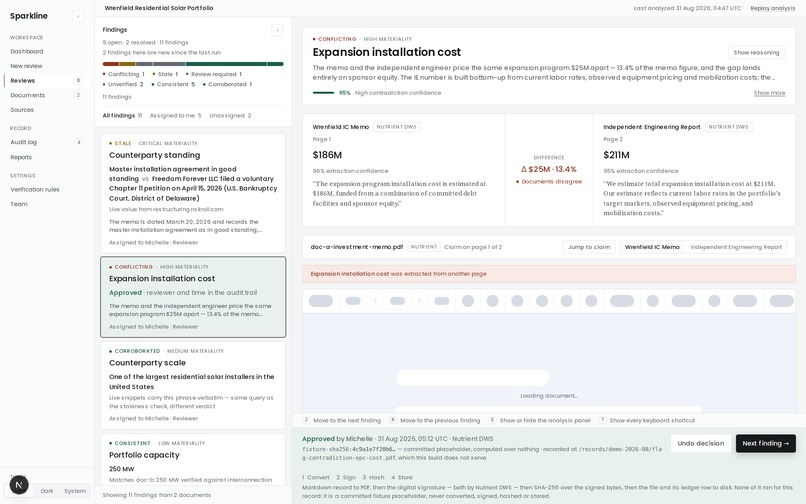The height and width of the screenshot is (504, 806).
Task: Click Wrenfield Residential Solar Portfolio title
Action: [159, 8]
